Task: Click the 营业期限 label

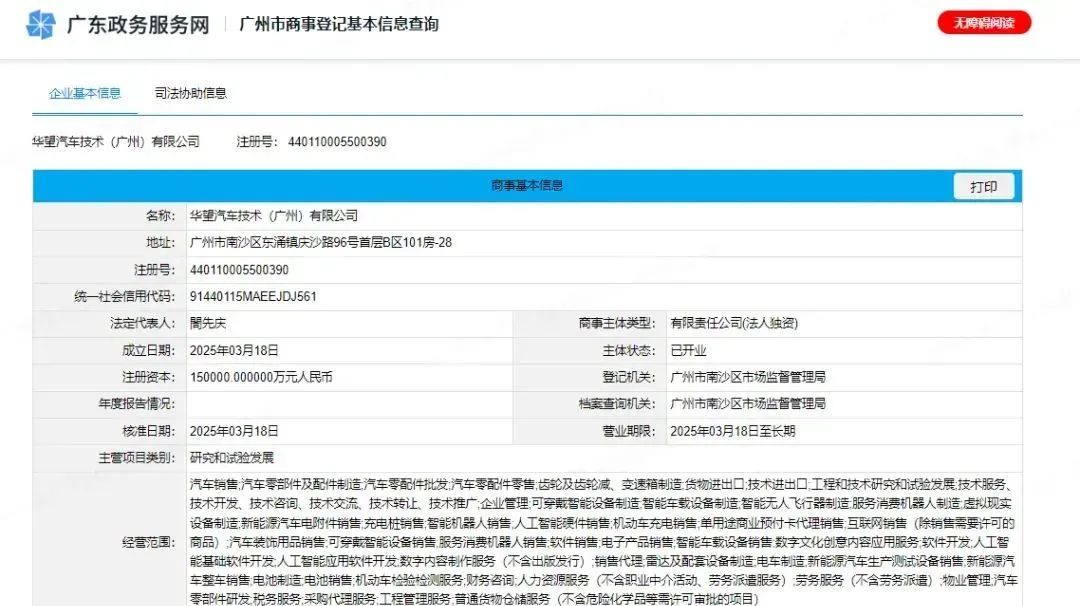Action: point(629,431)
